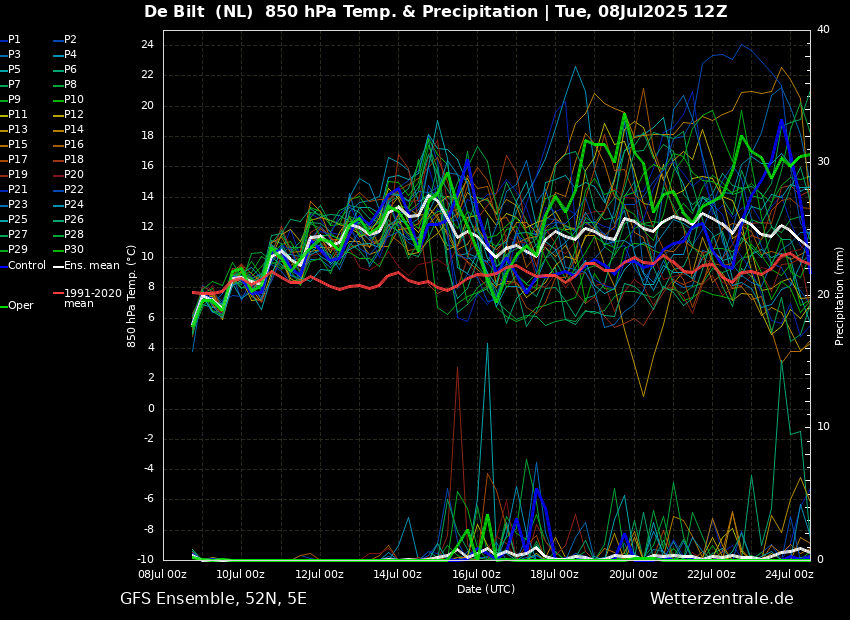Click the Oper legend entry

[x=17, y=306]
